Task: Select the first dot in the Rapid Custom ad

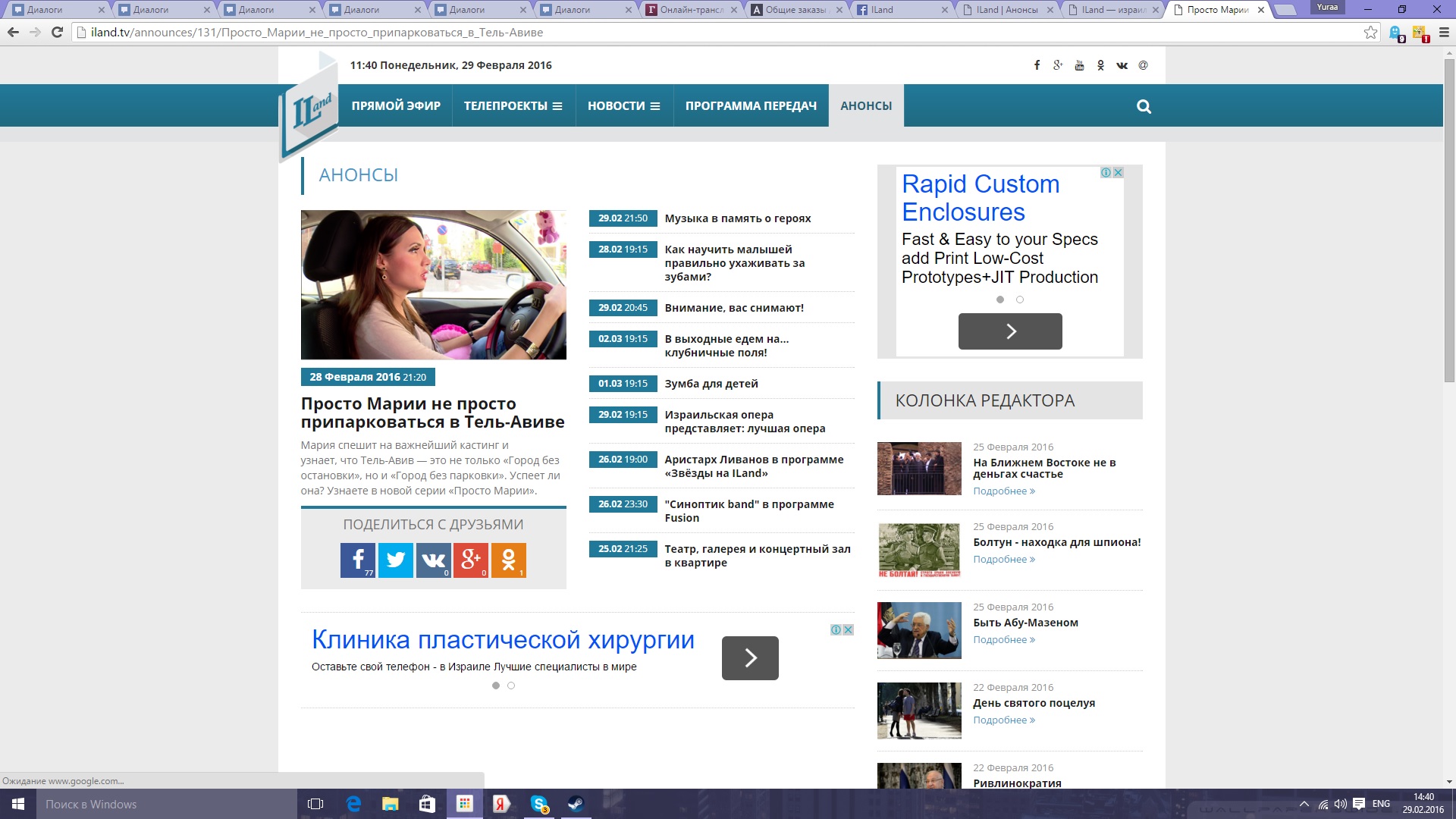Action: click(1000, 300)
